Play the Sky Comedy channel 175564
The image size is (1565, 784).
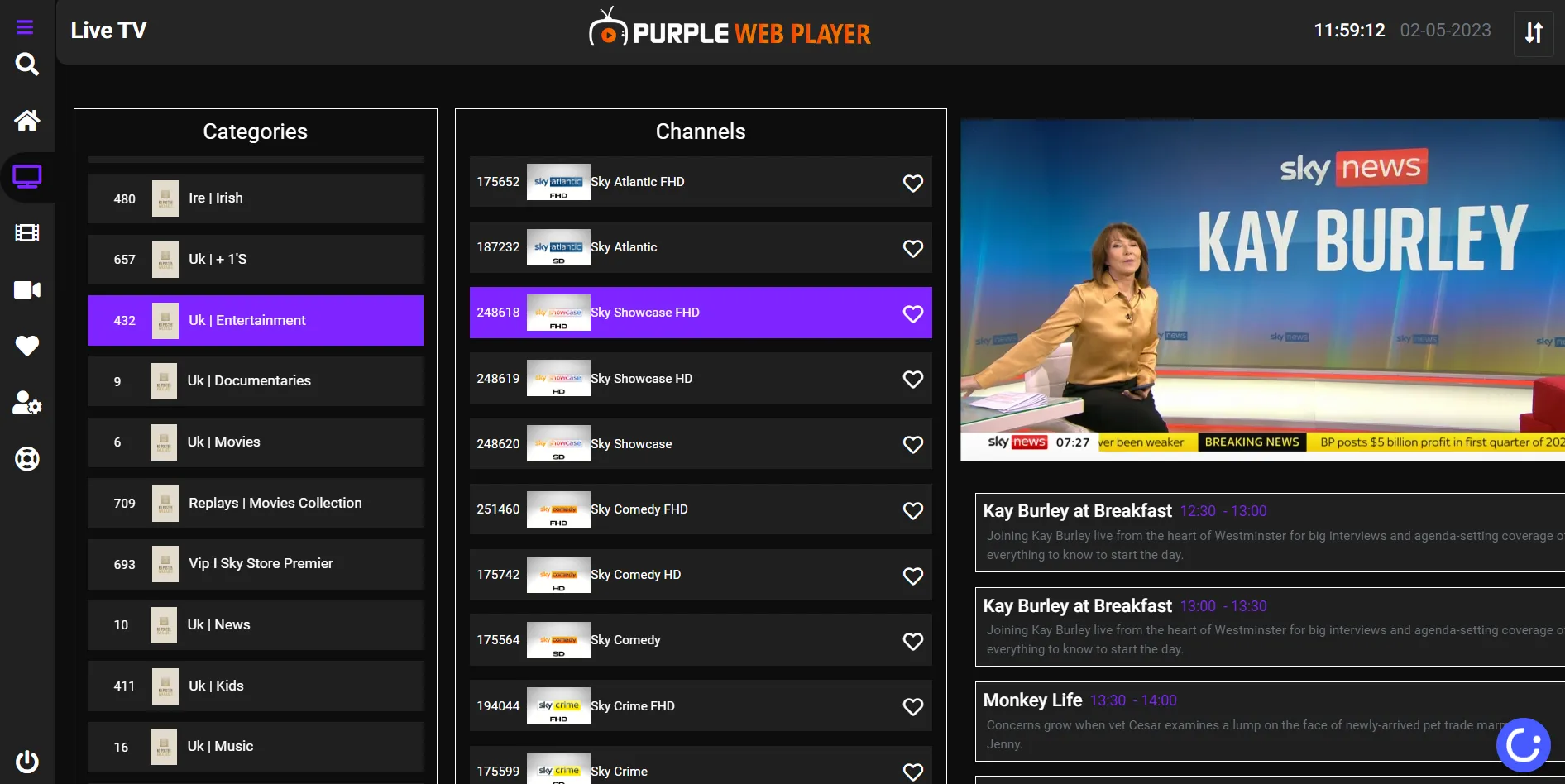tap(701, 640)
